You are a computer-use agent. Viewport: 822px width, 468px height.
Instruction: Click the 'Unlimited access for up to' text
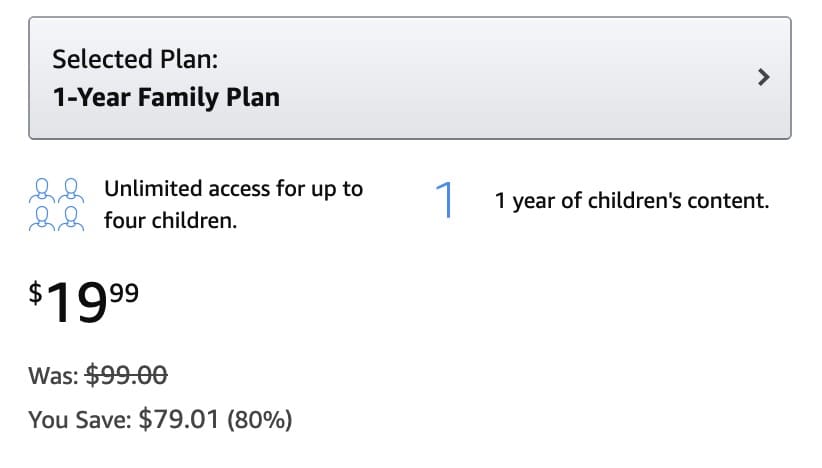(x=233, y=188)
